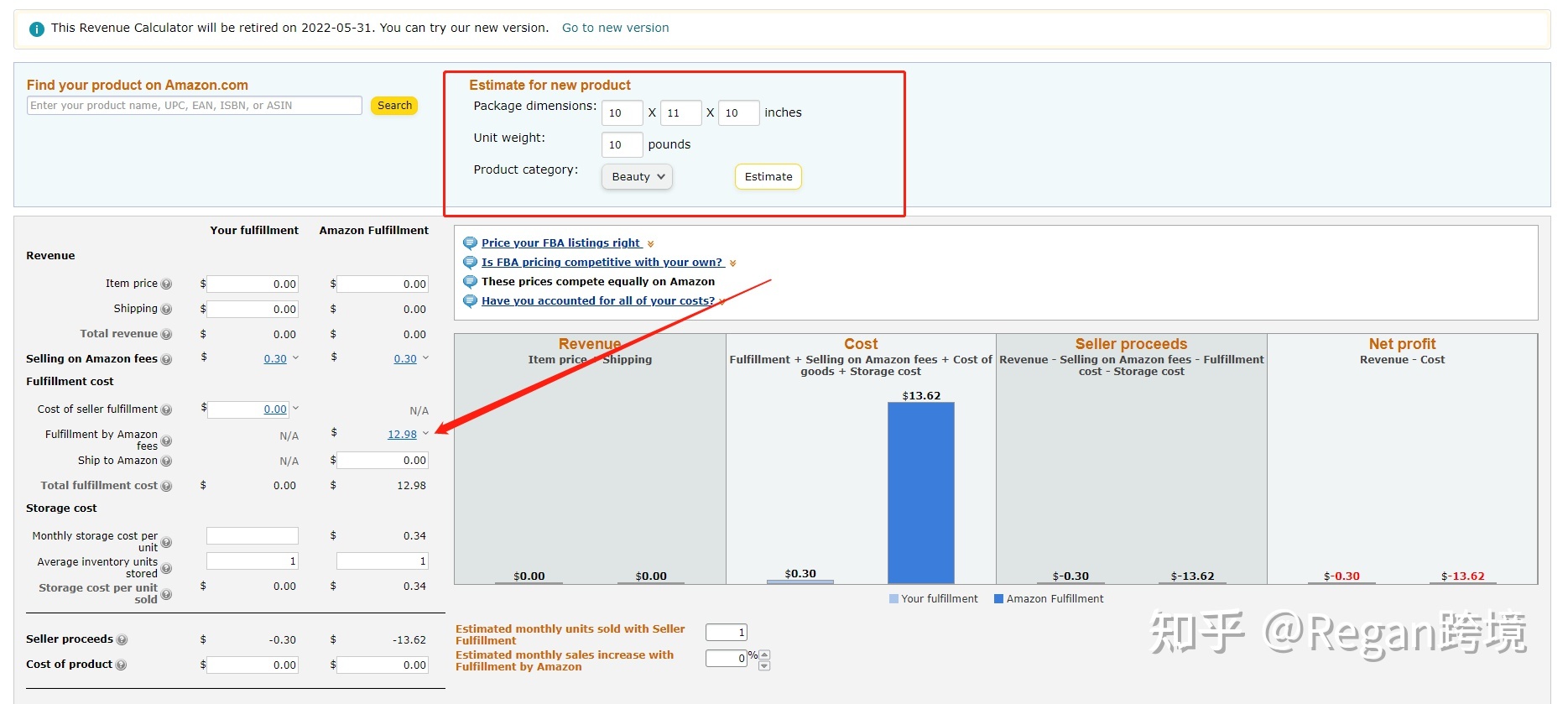Click the help icon next to Shipping
Viewport: 1568px width, 704px height.
[166, 310]
